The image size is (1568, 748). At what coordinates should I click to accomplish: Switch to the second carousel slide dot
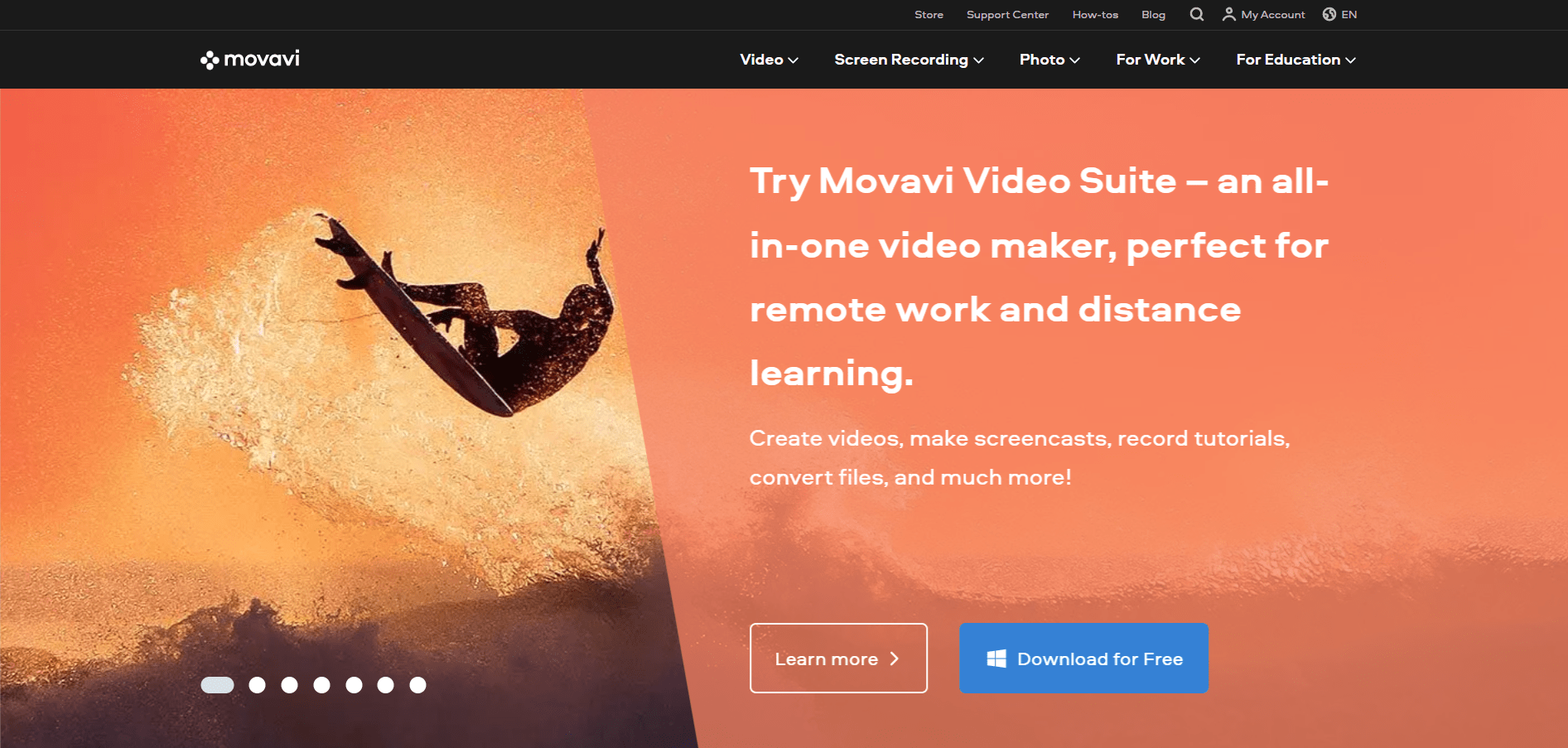coord(258,685)
